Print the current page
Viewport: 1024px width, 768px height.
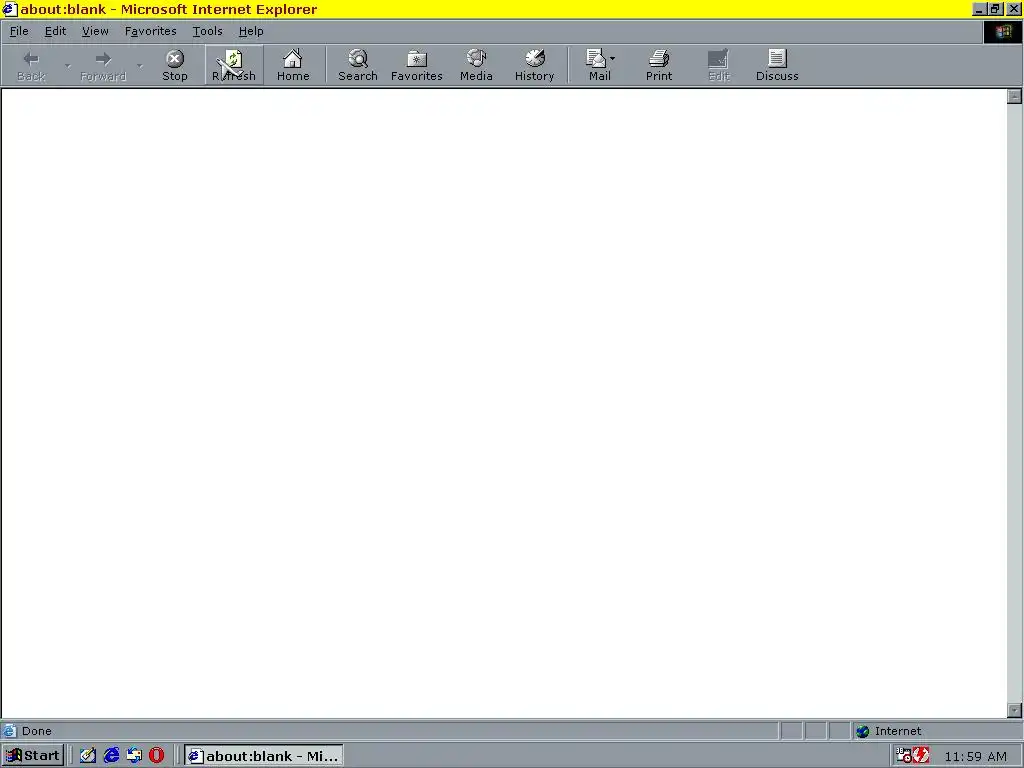tap(659, 65)
